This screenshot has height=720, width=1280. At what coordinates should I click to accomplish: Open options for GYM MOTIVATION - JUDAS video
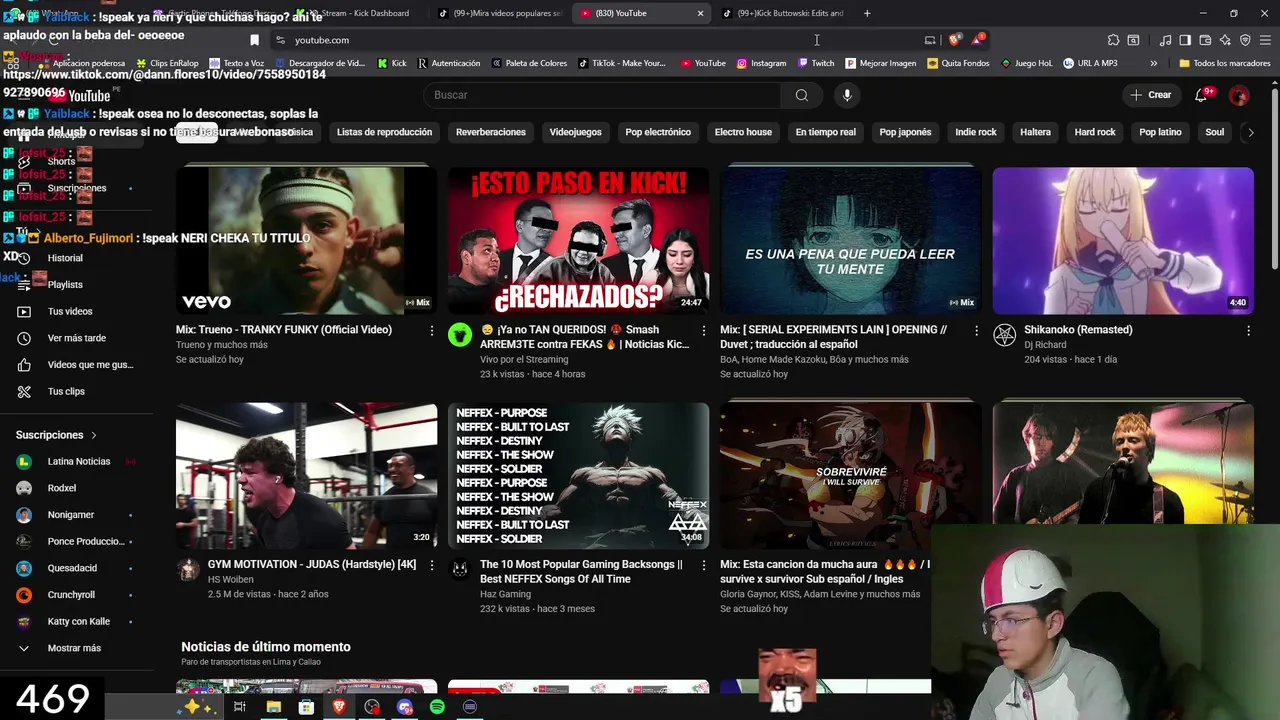[x=432, y=566]
